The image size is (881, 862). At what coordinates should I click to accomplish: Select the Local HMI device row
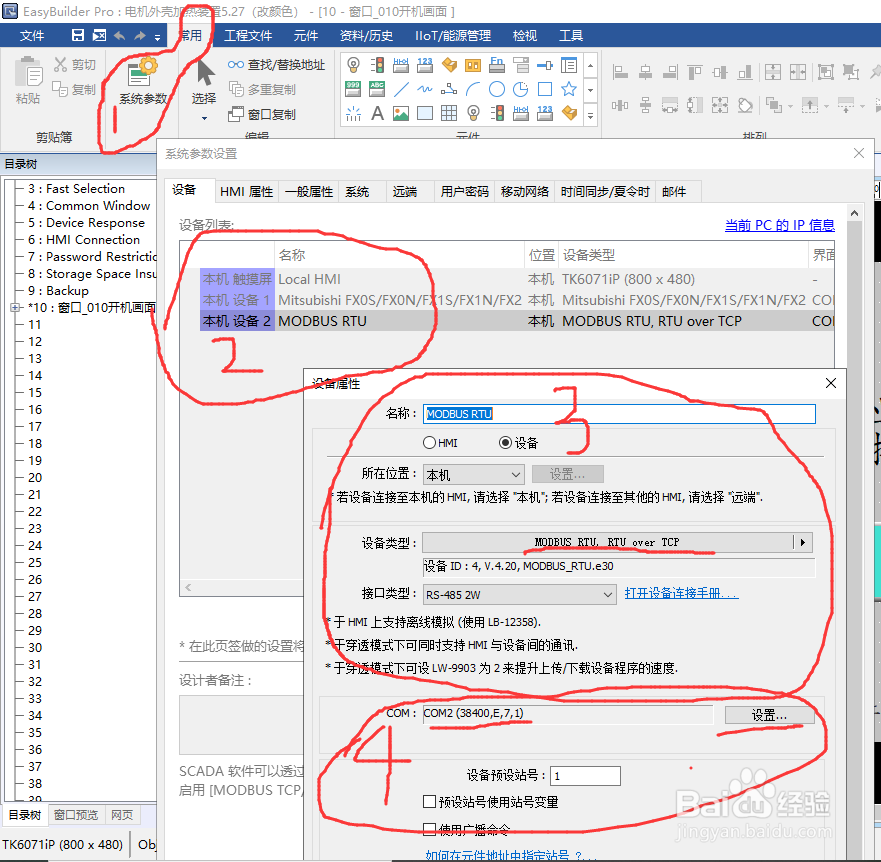click(x=516, y=279)
